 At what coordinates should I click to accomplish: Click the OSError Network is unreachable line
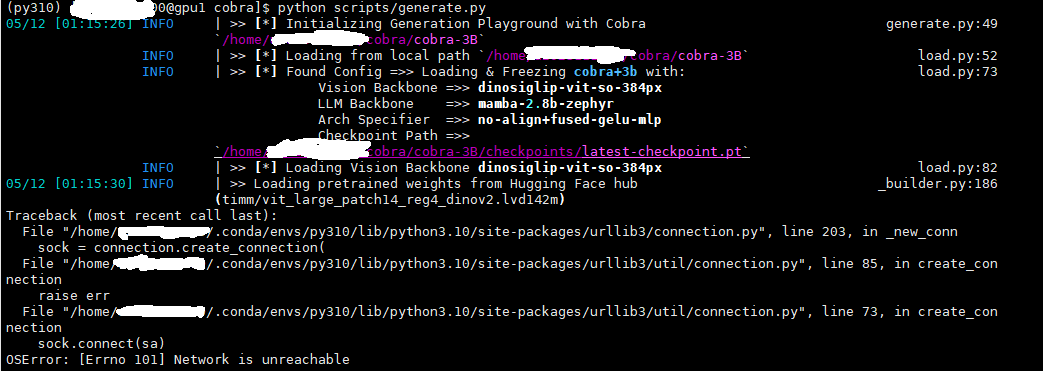[x=178, y=360]
